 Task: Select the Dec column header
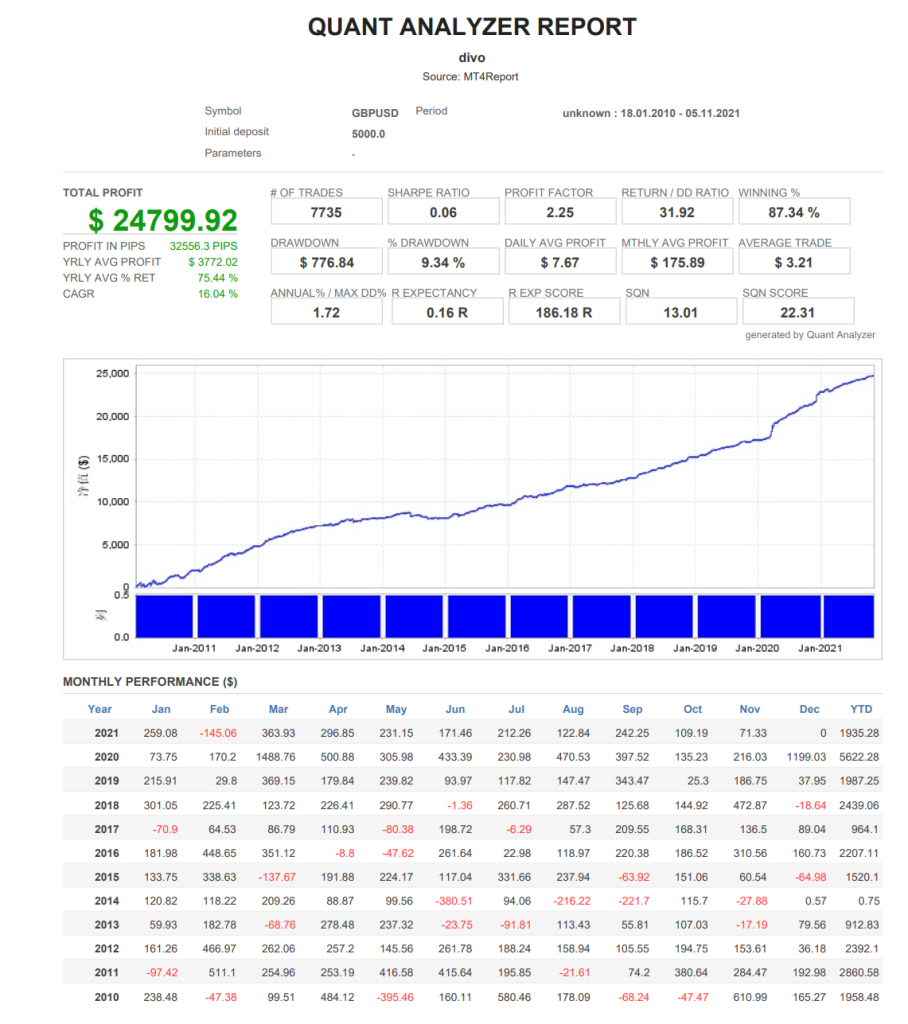809,709
